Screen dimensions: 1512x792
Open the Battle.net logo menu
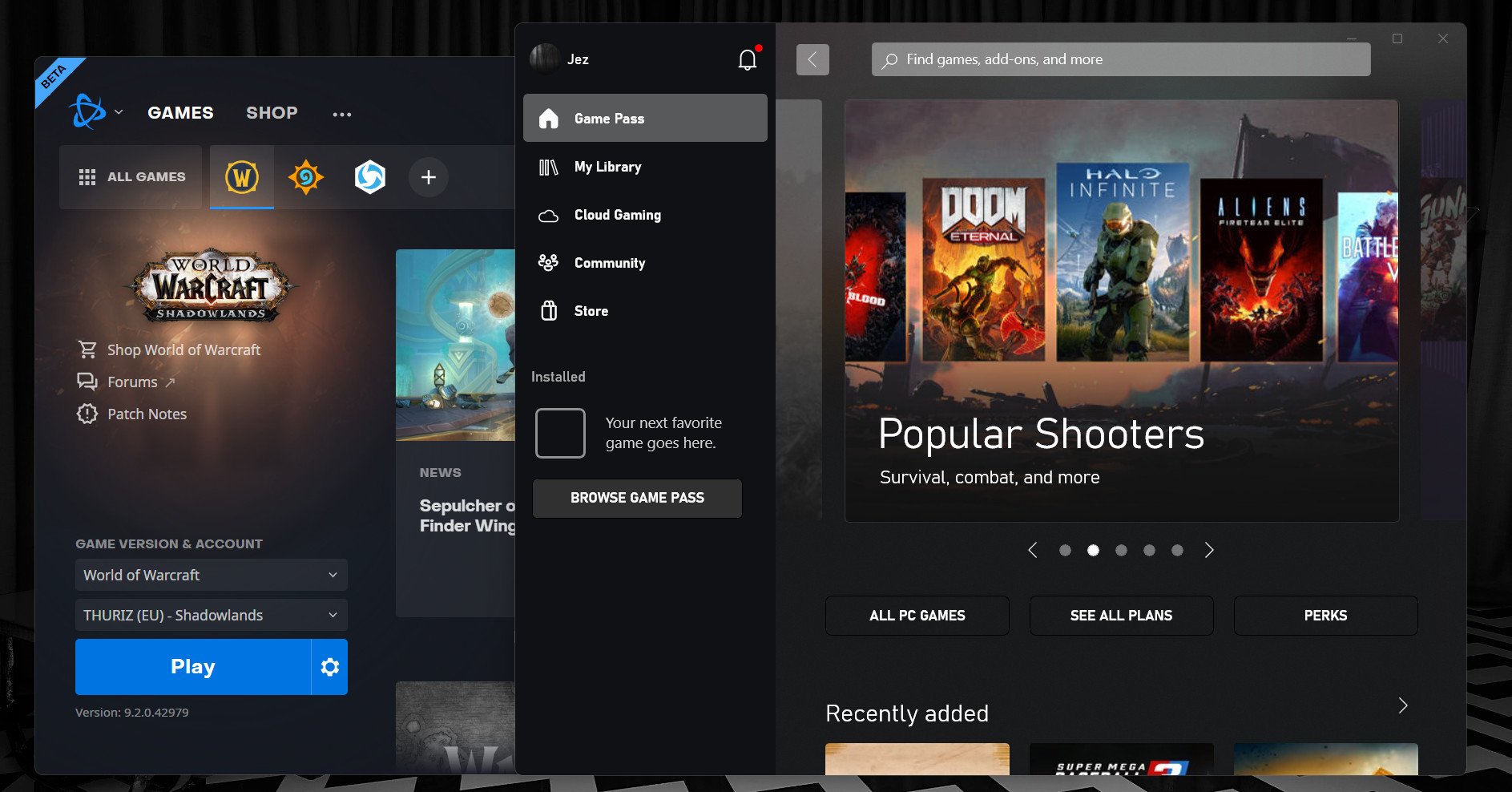pyautogui.click(x=87, y=111)
